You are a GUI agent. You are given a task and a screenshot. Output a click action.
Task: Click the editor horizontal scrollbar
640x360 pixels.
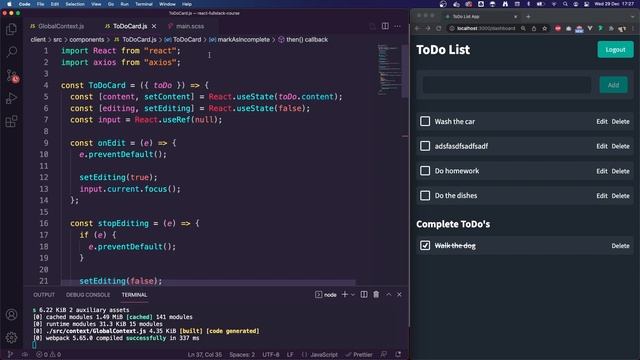pyautogui.click(x=208, y=282)
